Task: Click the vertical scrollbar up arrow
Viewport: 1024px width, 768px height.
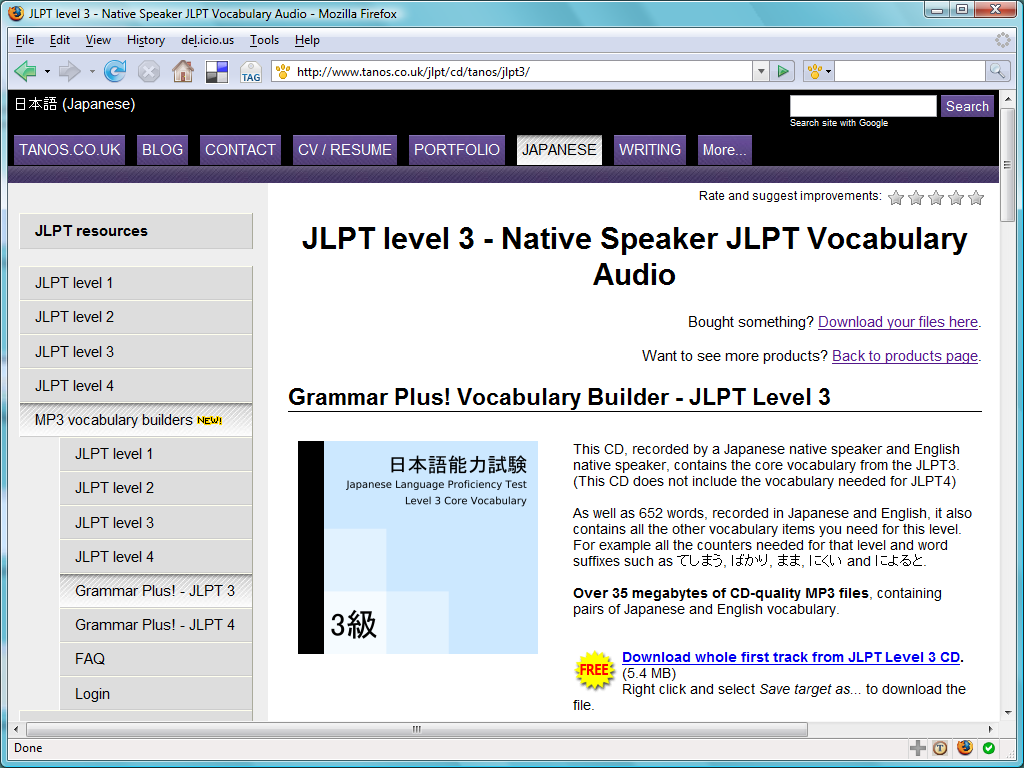Action: click(x=1006, y=100)
